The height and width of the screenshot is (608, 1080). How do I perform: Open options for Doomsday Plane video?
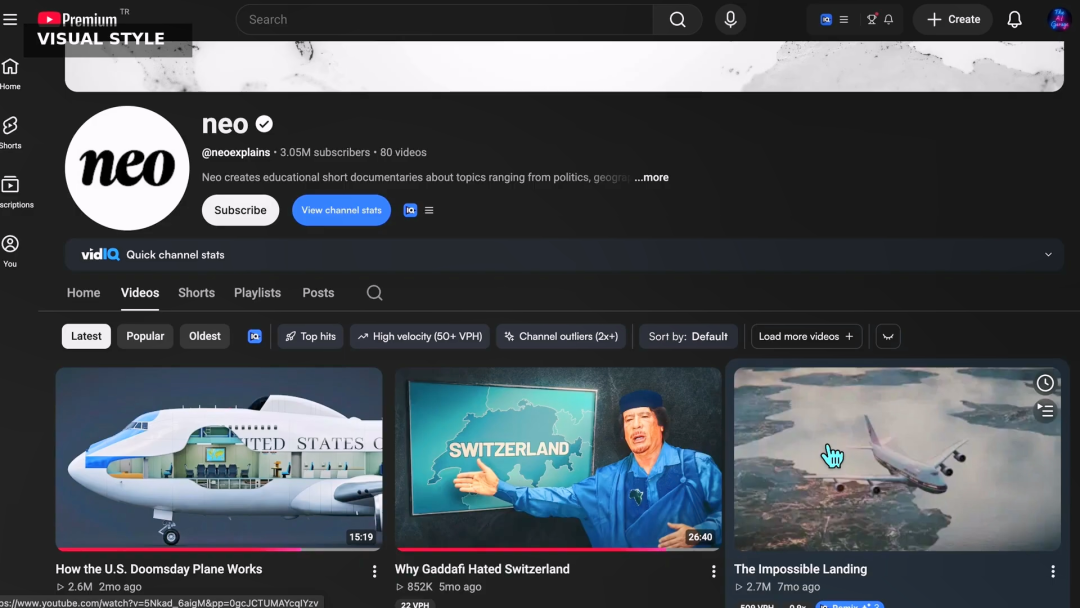374,572
